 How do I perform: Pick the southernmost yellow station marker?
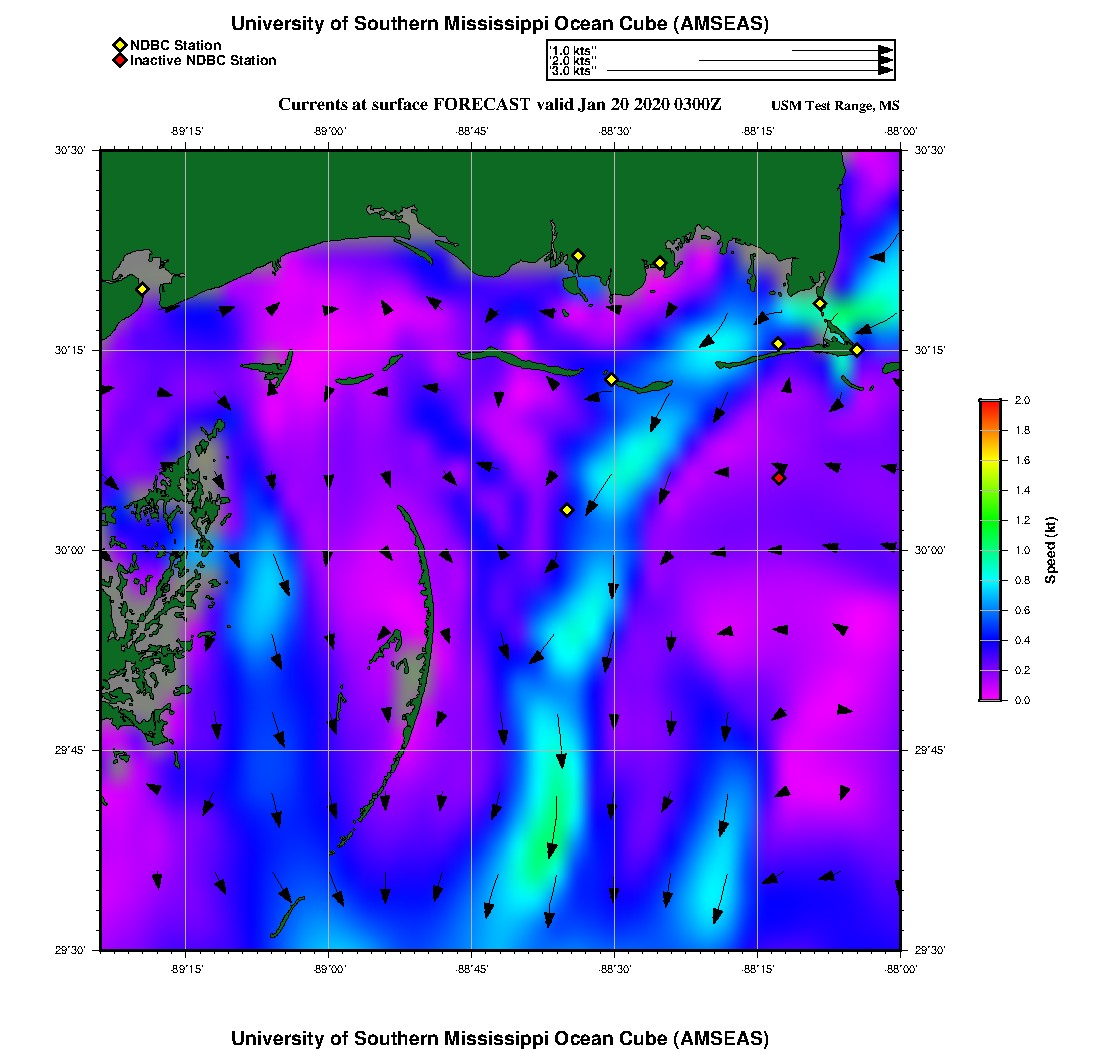click(567, 510)
